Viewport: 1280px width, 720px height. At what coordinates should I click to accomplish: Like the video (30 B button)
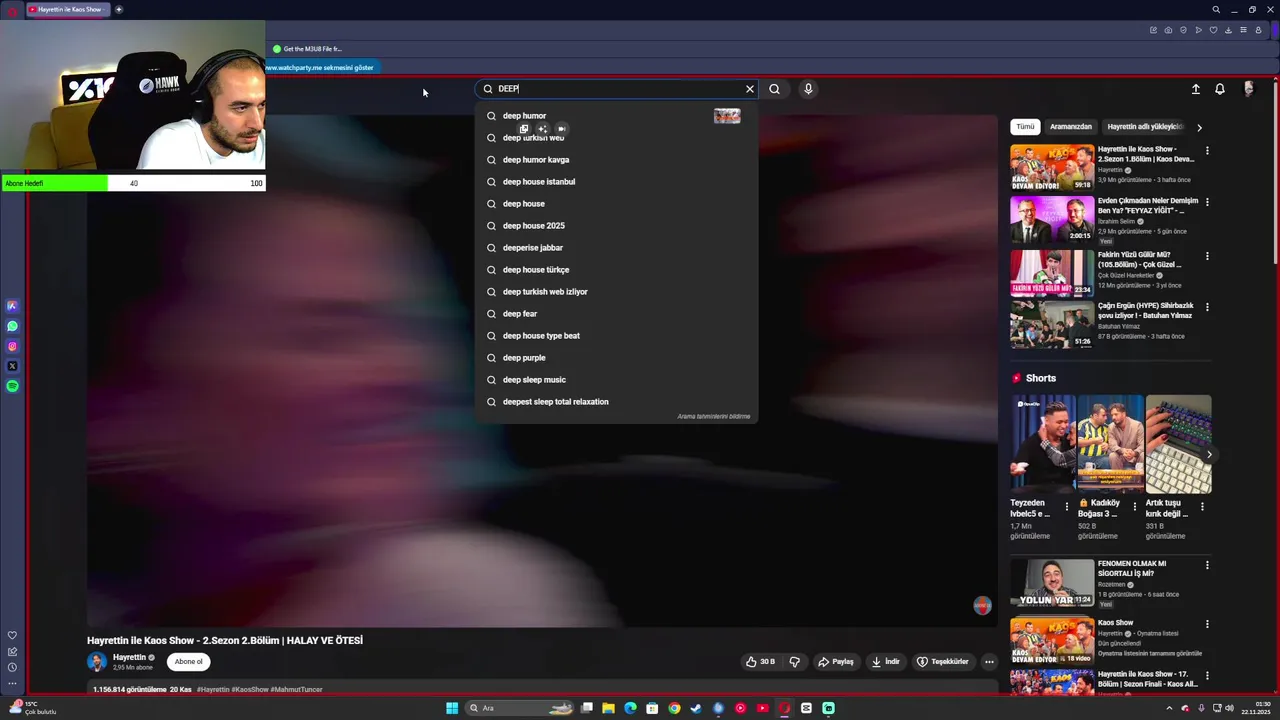(x=760, y=661)
